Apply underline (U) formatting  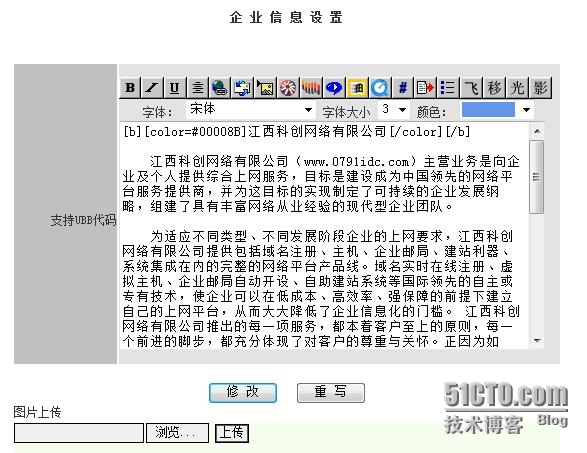[174, 88]
